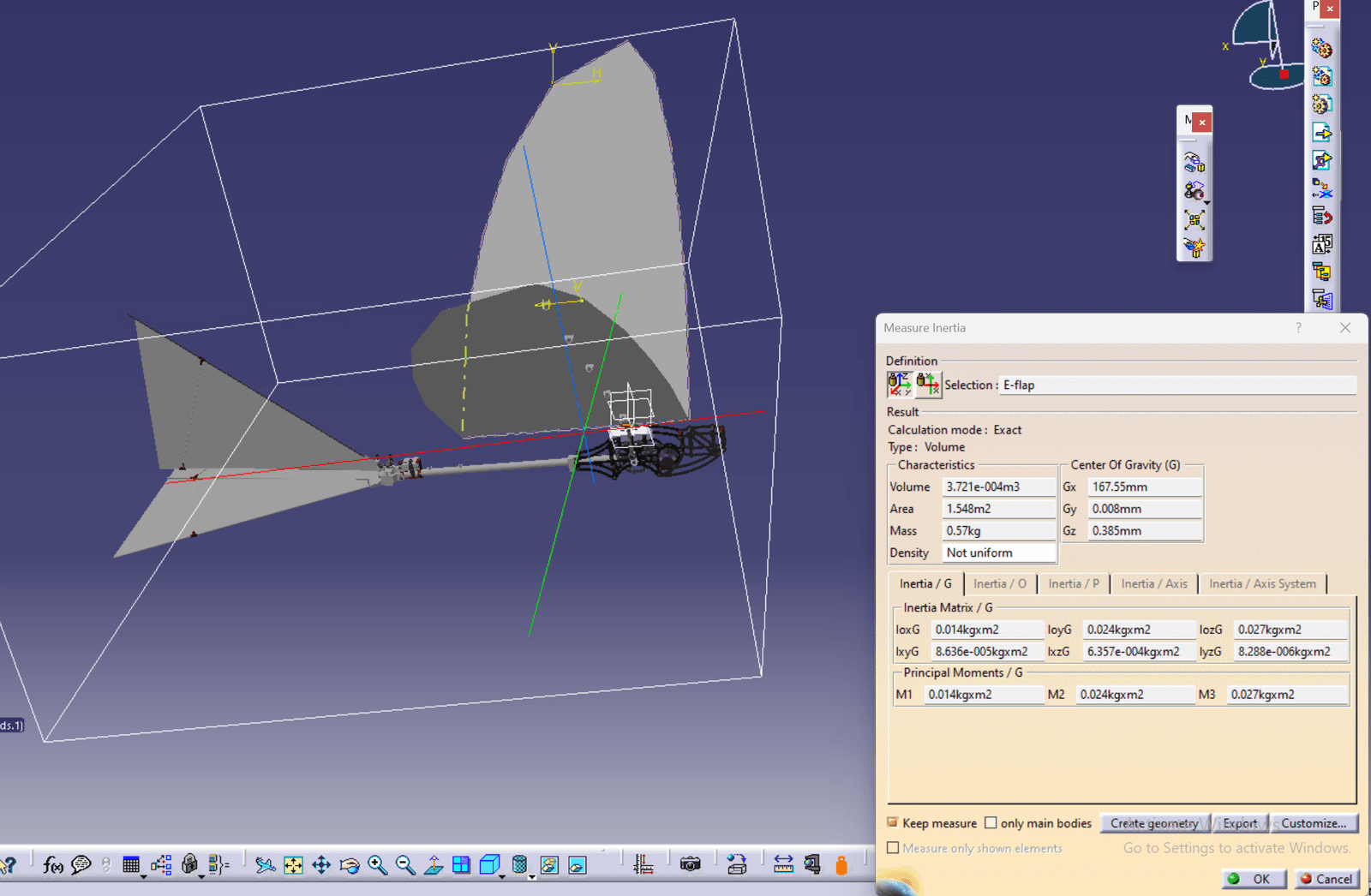1371x896 pixels.
Task: Activate the Normal View tool
Action: 434,865
